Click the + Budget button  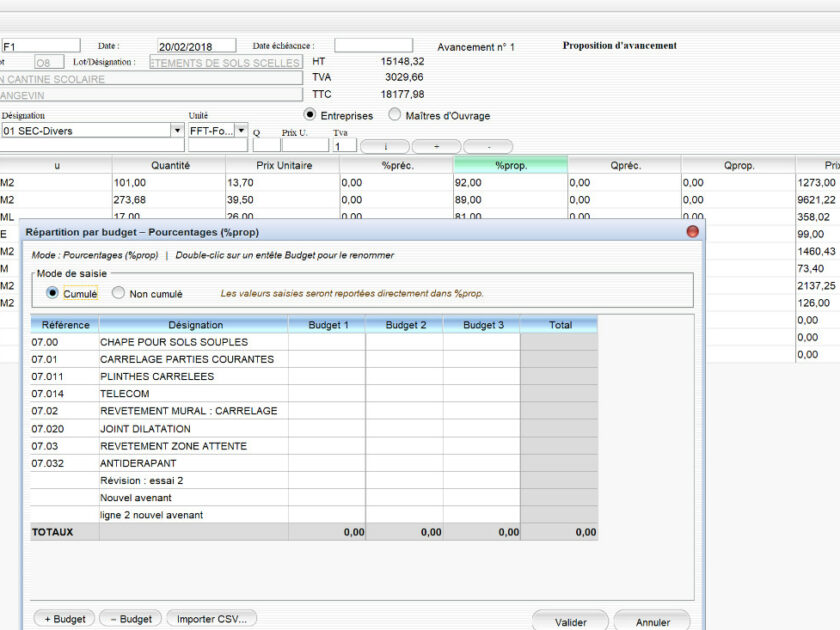[x=64, y=619]
